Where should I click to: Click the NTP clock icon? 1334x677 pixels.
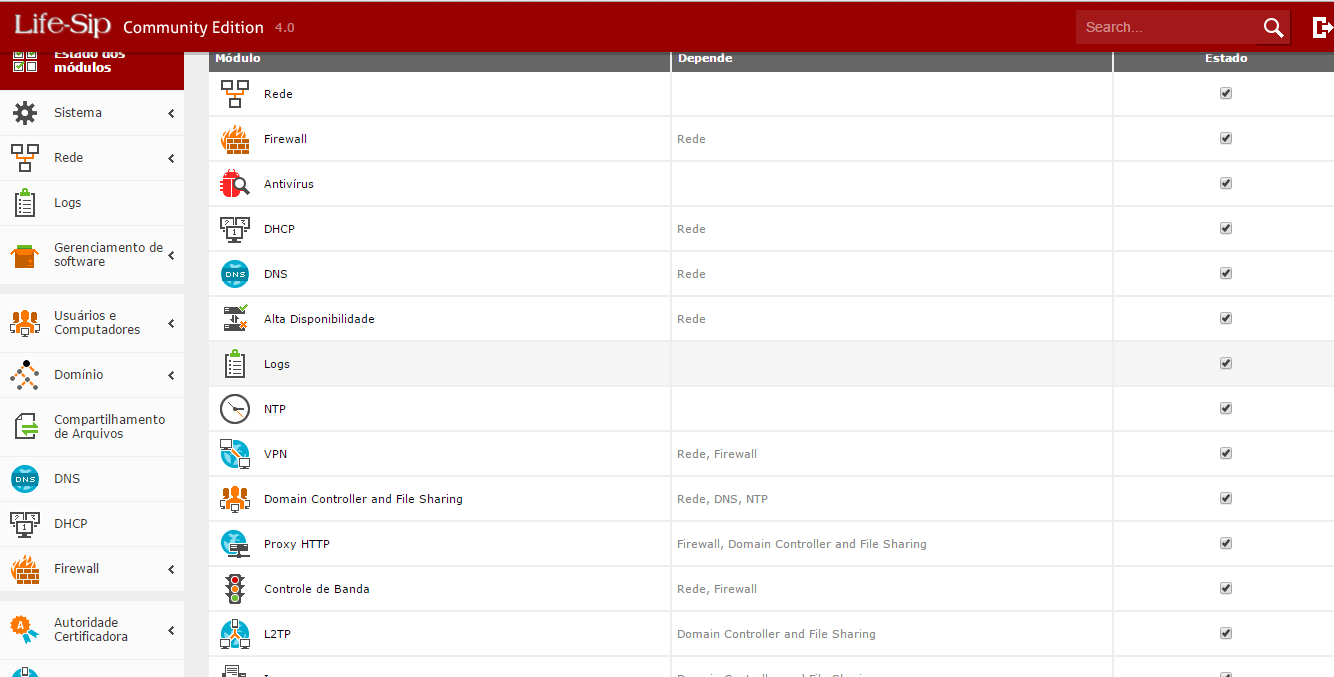(x=235, y=409)
